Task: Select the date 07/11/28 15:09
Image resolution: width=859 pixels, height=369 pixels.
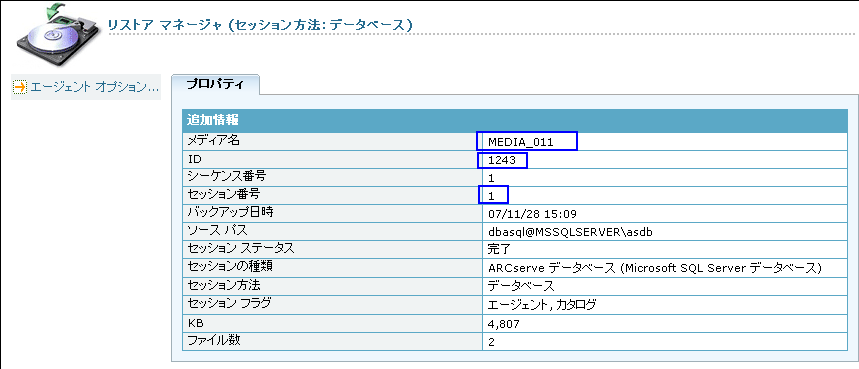Action: click(x=532, y=214)
